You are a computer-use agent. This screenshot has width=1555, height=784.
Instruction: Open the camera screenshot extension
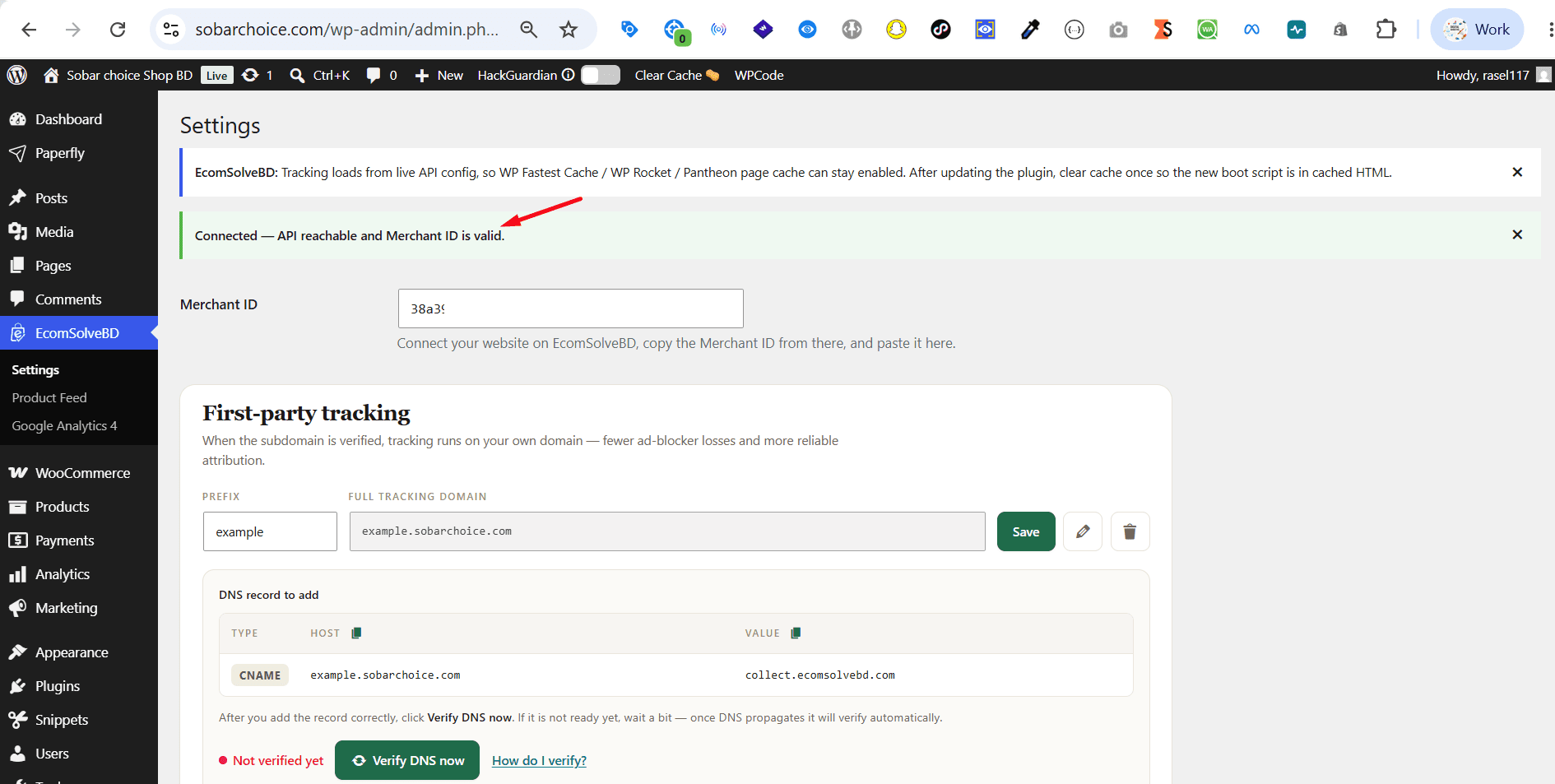click(1118, 30)
